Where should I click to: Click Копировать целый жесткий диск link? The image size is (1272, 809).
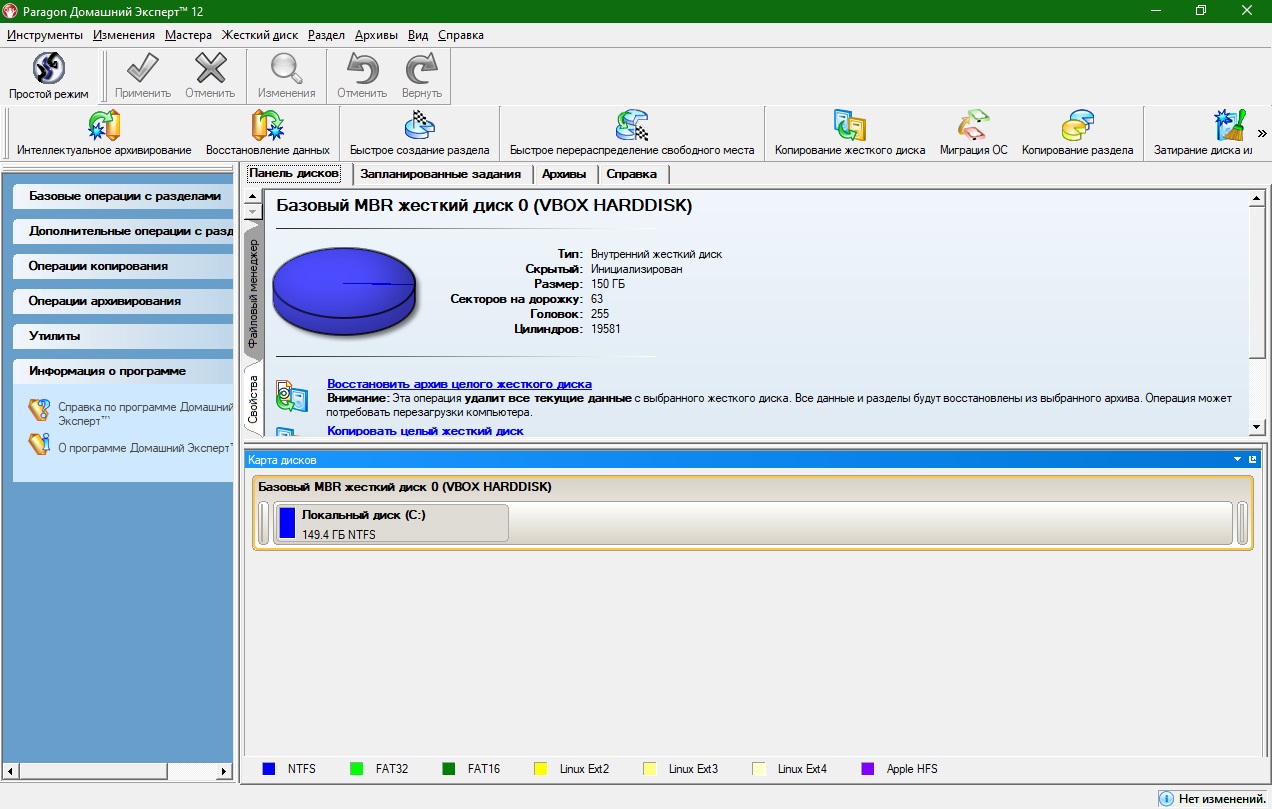tap(425, 431)
